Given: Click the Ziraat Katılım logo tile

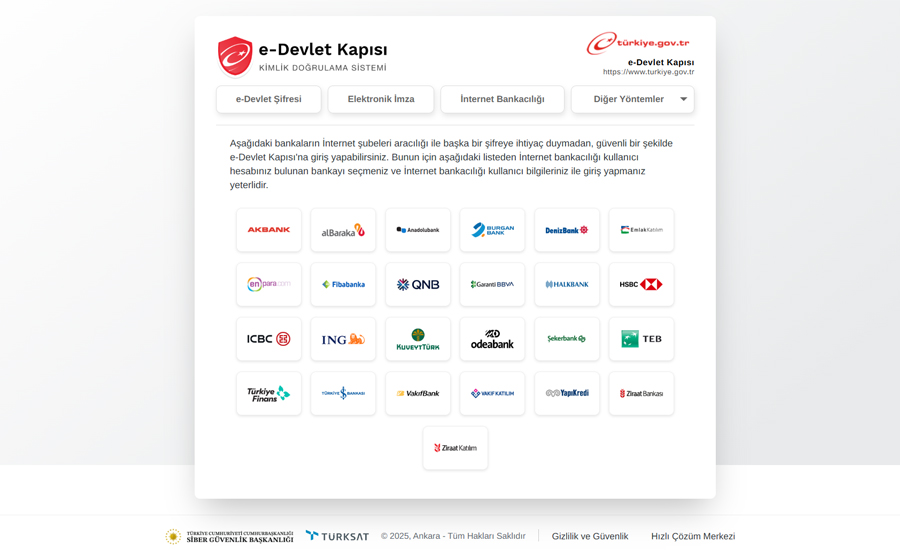Looking at the screenshot, I should click(x=455, y=448).
